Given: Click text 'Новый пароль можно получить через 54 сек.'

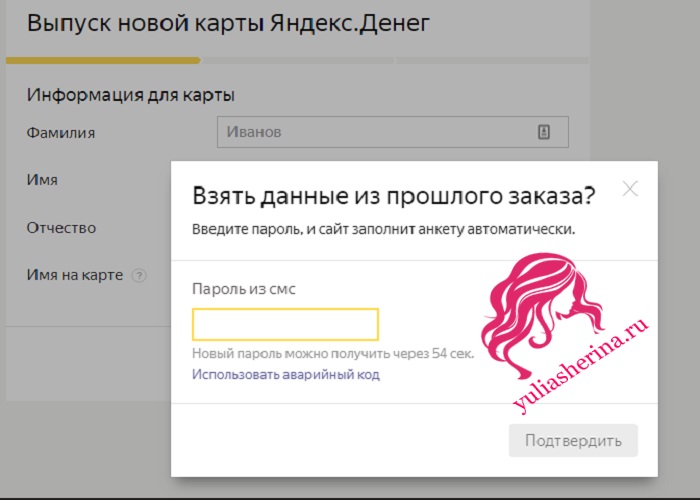Looking at the screenshot, I should point(333,354).
